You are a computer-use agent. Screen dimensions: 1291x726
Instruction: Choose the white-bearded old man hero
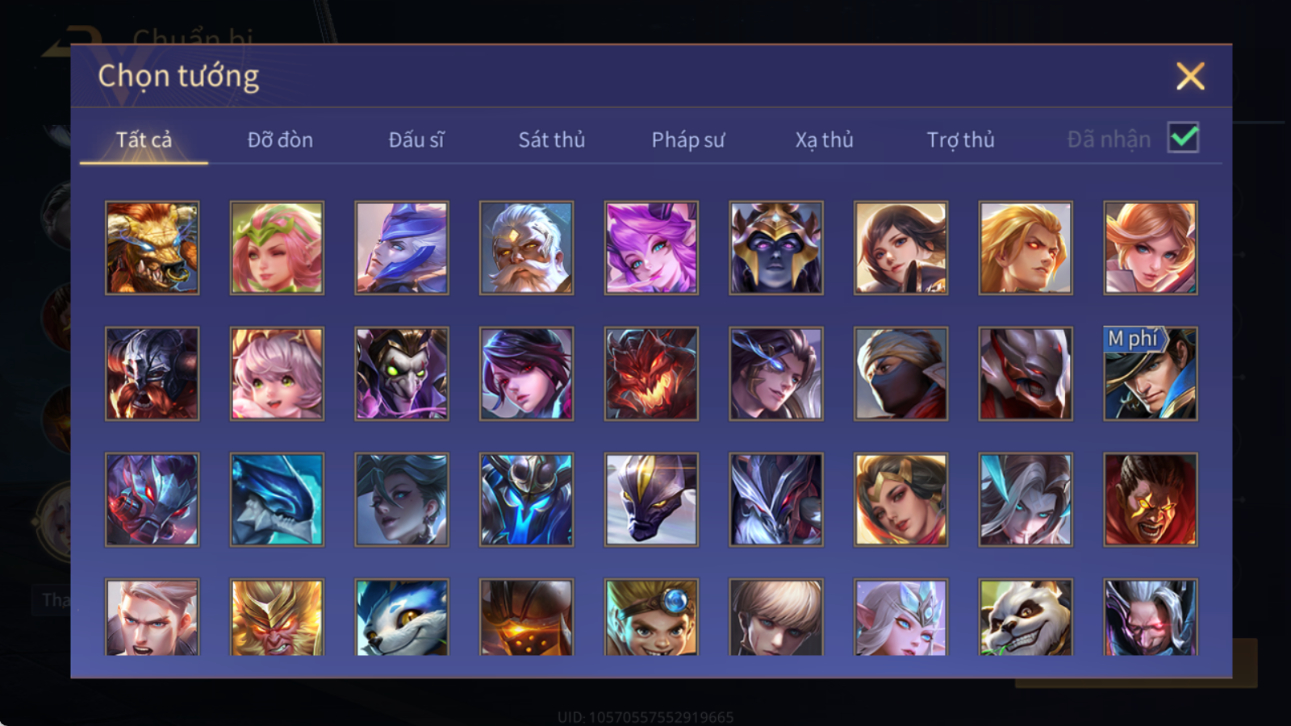coord(526,248)
